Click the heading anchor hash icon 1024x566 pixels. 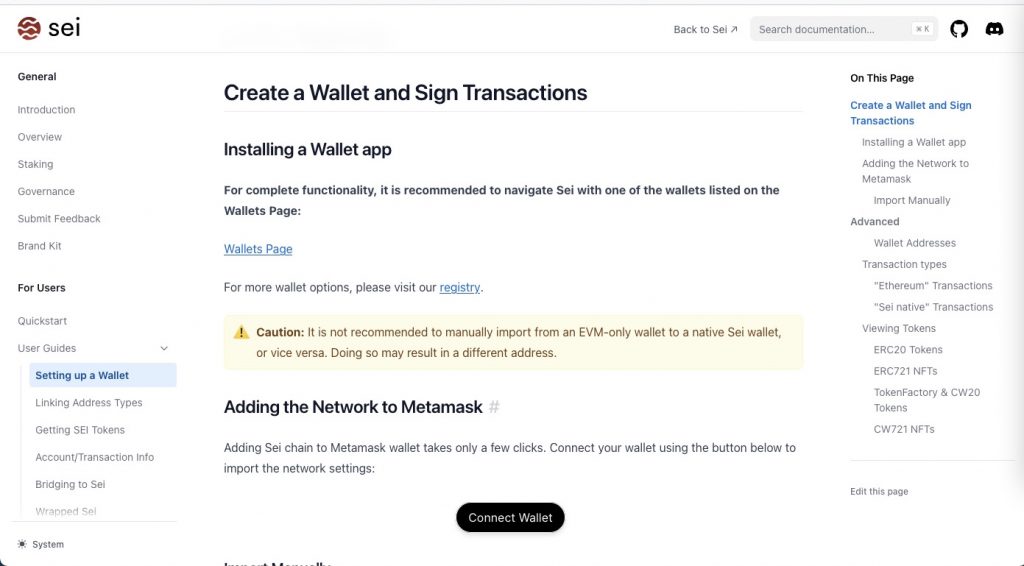pyautogui.click(x=493, y=407)
